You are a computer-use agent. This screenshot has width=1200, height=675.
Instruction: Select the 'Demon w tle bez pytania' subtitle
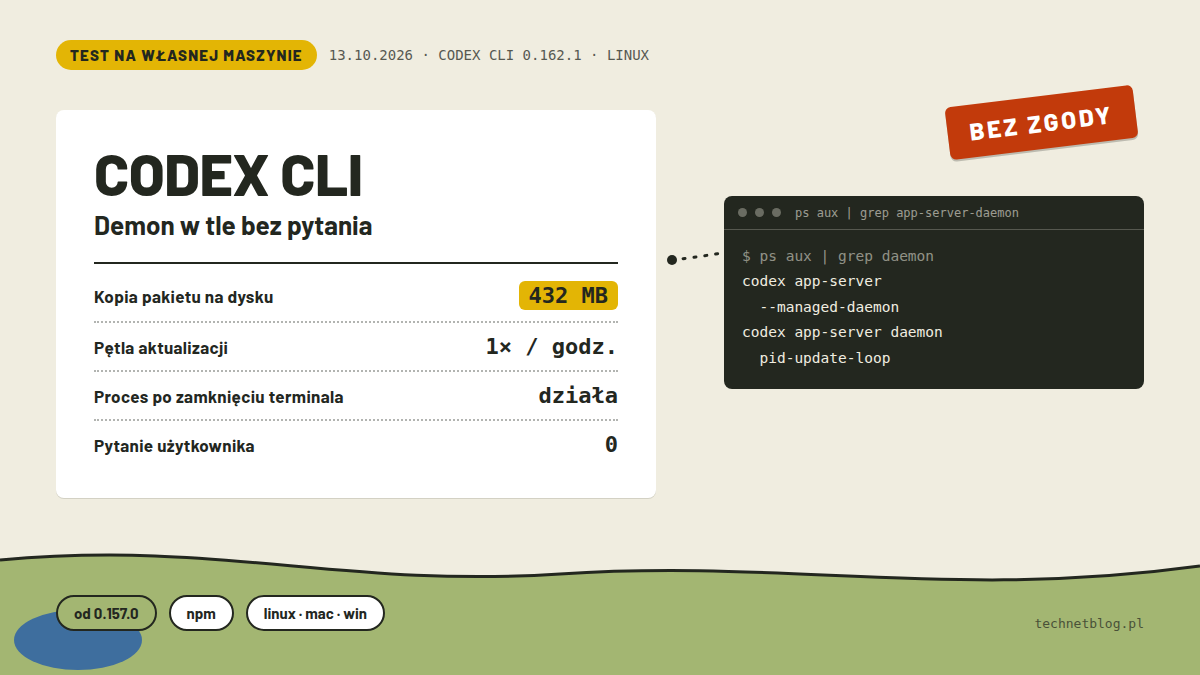click(x=233, y=226)
